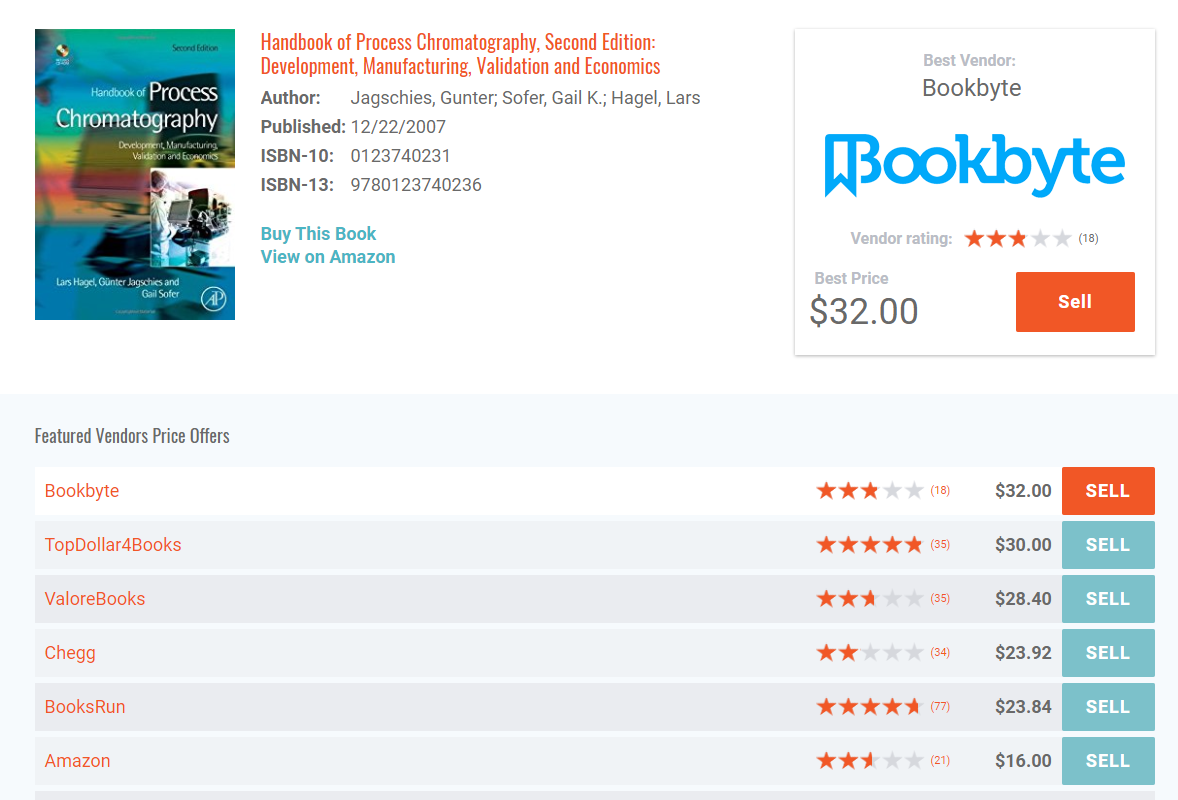Click the Handbook of Process Chromatography title
The height and width of the screenshot is (800, 1178).
[x=460, y=54]
